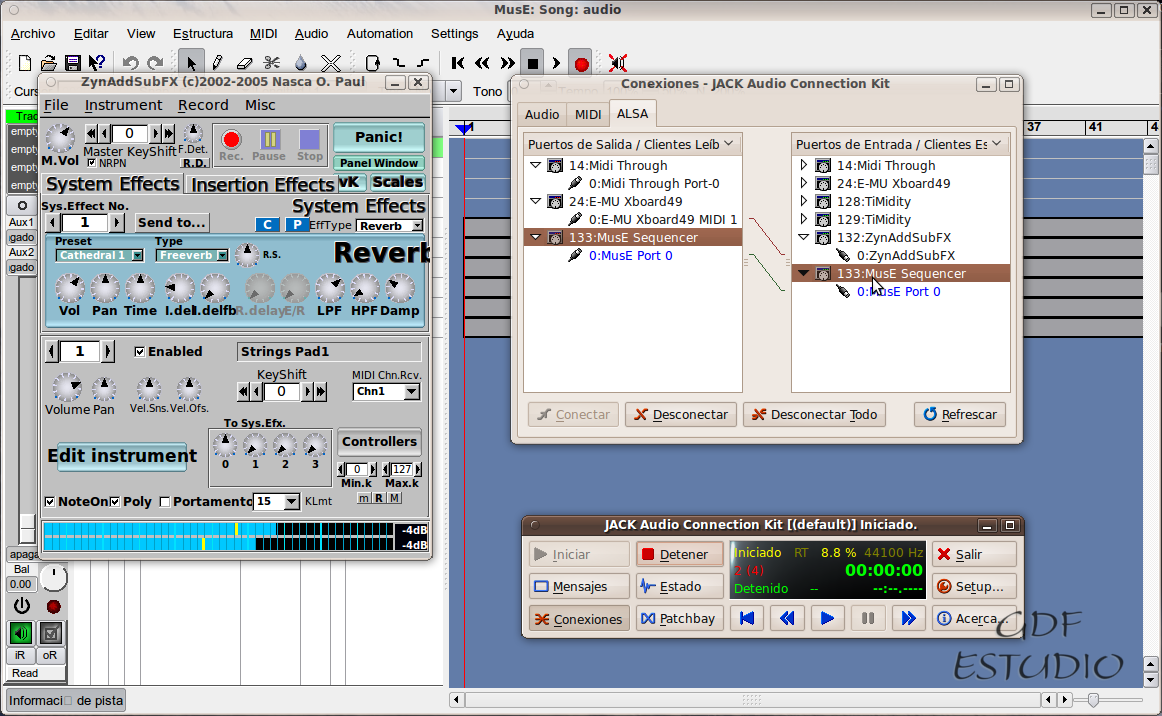Open the Estructura menu
Viewport: 1162px width, 716px height.
point(202,33)
